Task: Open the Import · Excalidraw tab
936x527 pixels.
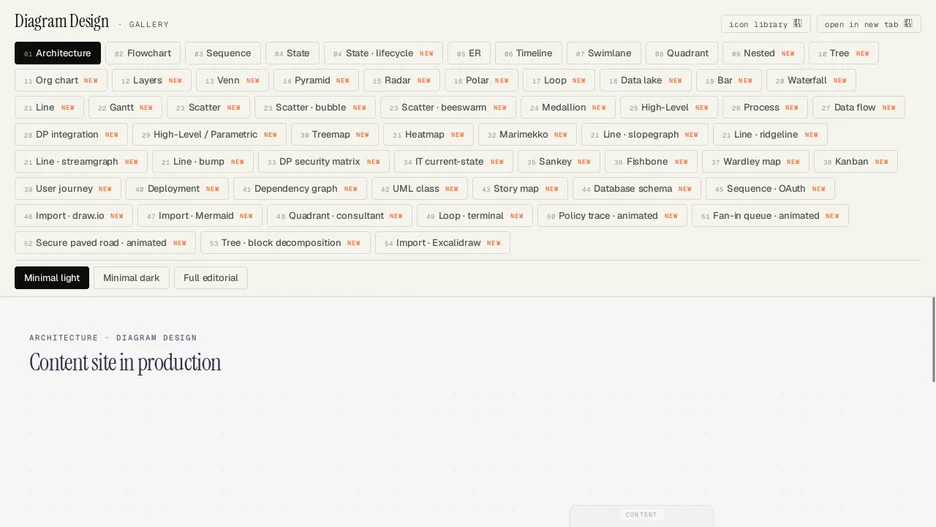Action: pyautogui.click(x=443, y=243)
